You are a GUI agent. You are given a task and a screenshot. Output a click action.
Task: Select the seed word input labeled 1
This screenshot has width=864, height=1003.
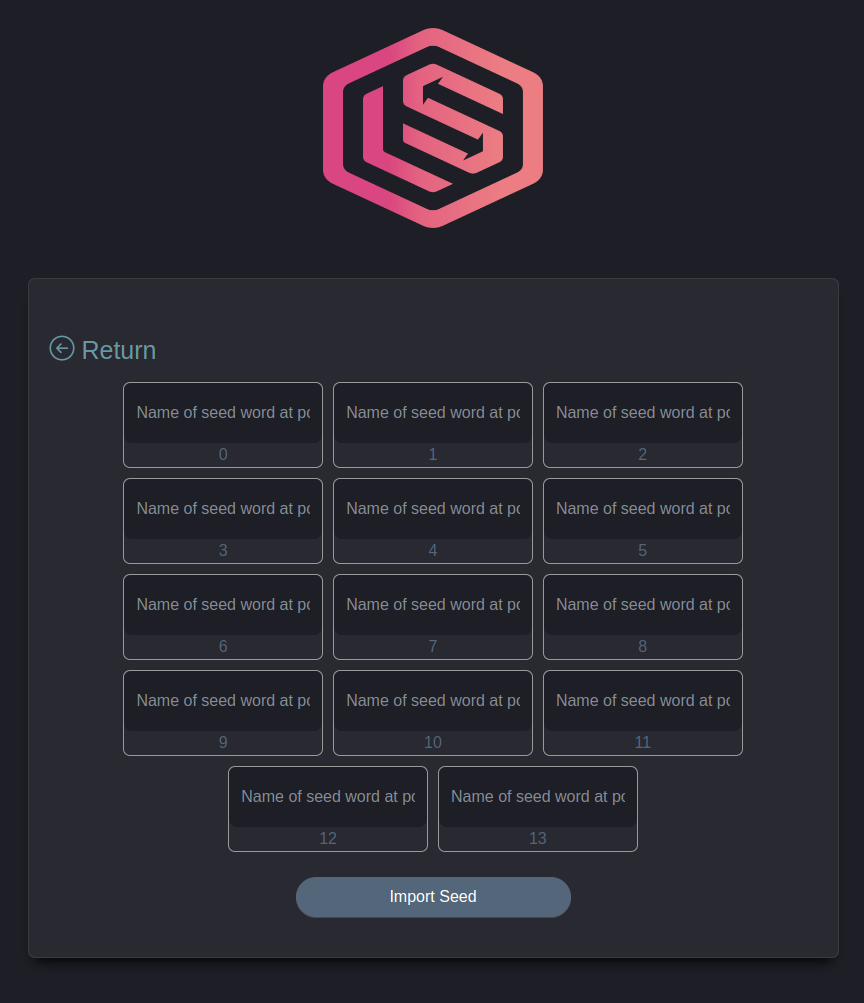pyautogui.click(x=433, y=413)
